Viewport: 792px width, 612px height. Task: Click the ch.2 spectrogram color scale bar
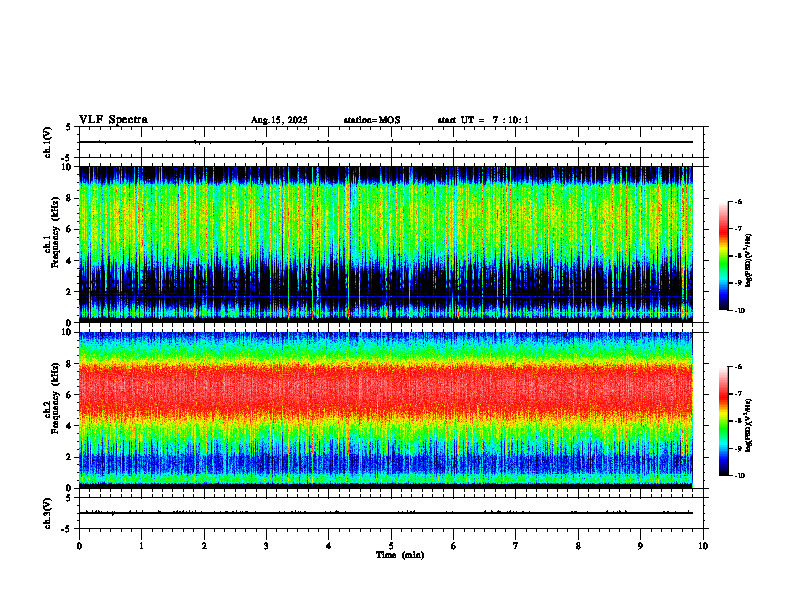click(723, 421)
